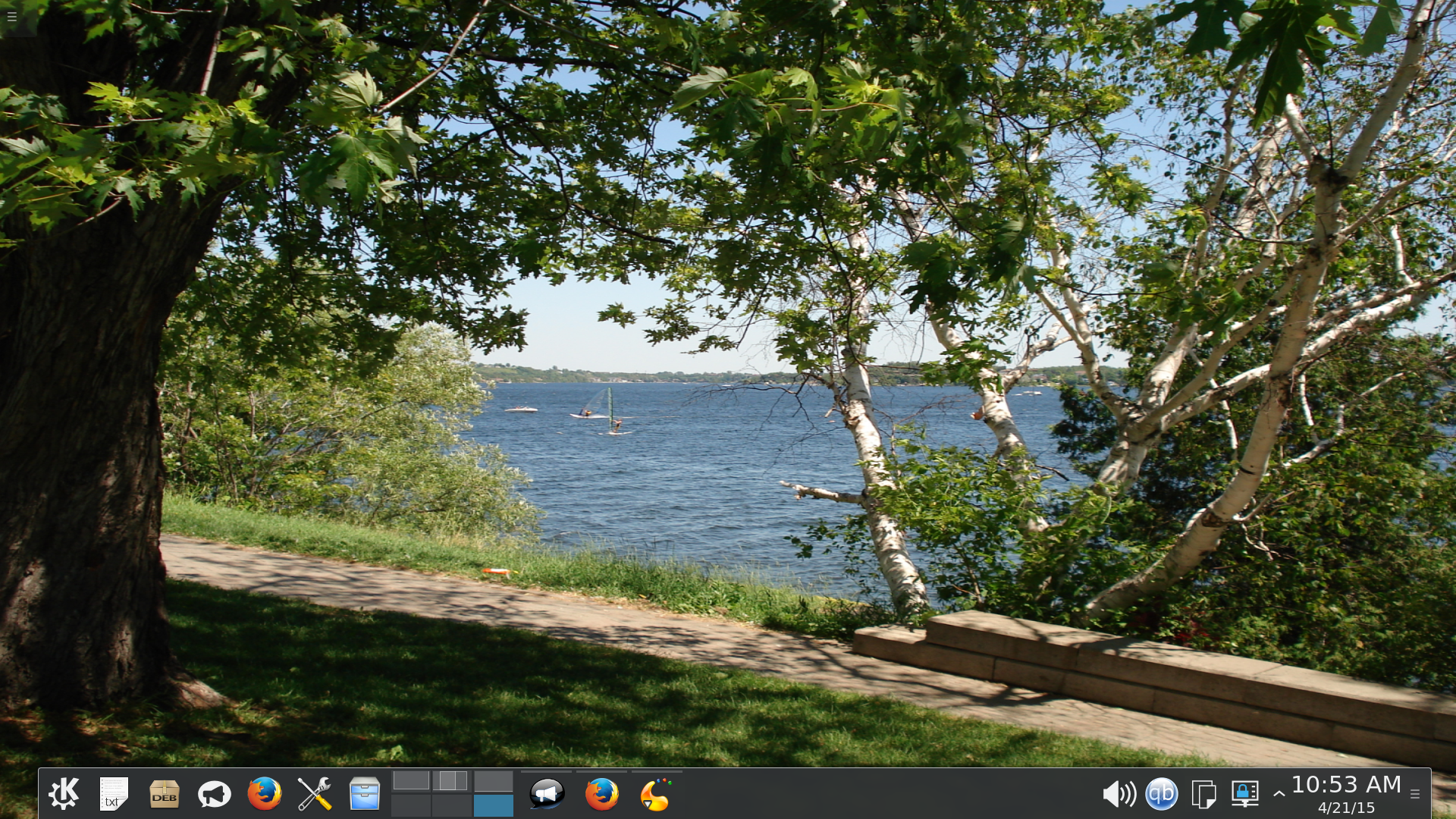Switch to the highlighted blue virtual desktop

pos(493,805)
